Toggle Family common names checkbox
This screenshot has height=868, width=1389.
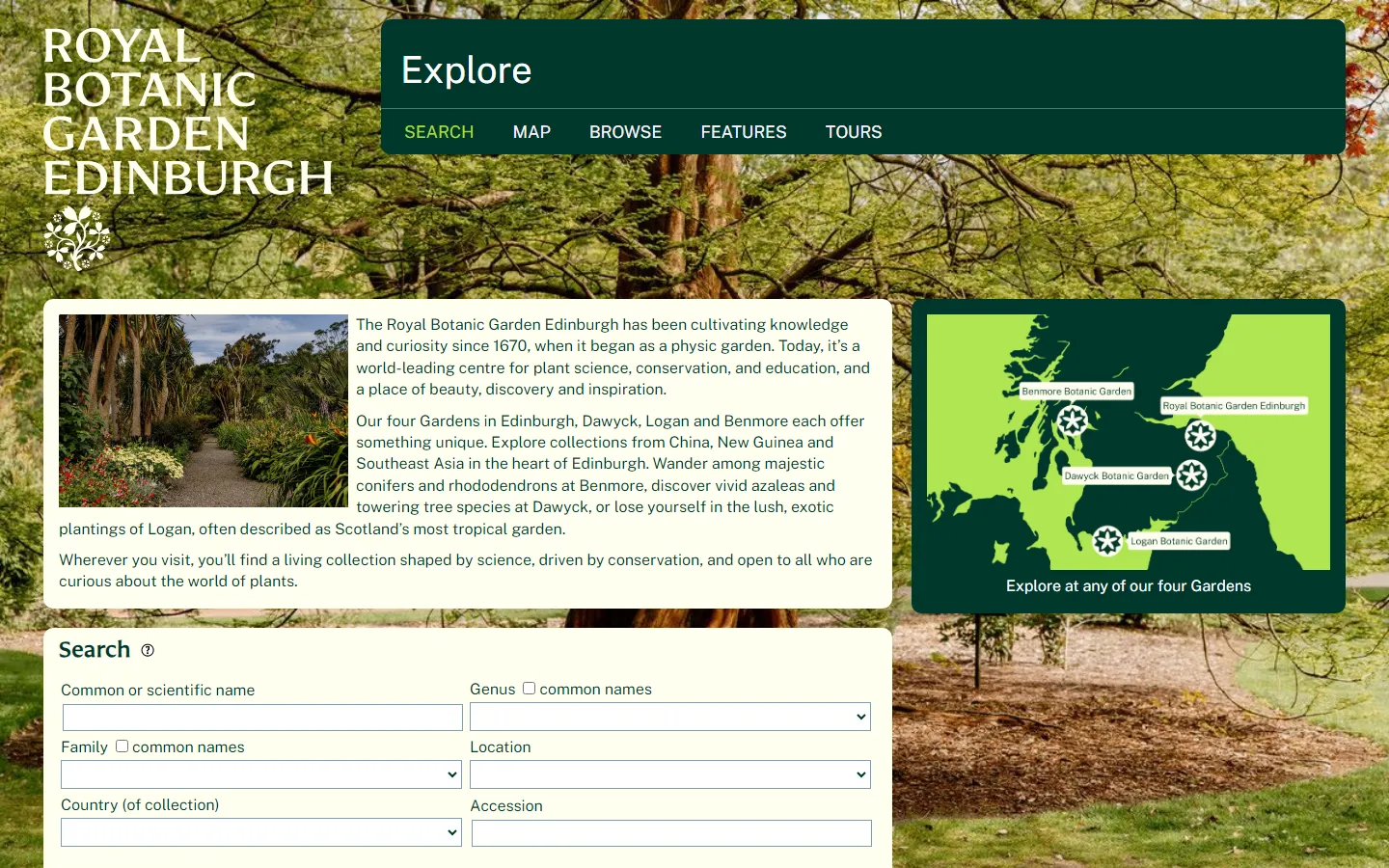pyautogui.click(x=122, y=746)
